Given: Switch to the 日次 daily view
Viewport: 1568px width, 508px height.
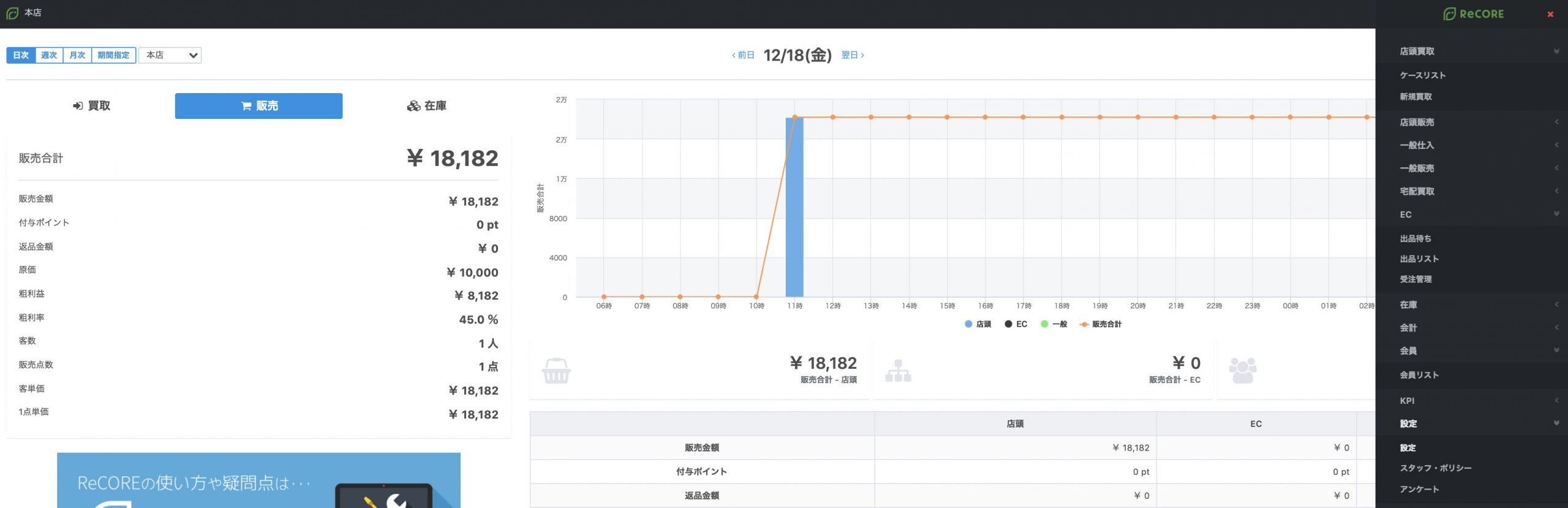Looking at the screenshot, I should point(21,55).
